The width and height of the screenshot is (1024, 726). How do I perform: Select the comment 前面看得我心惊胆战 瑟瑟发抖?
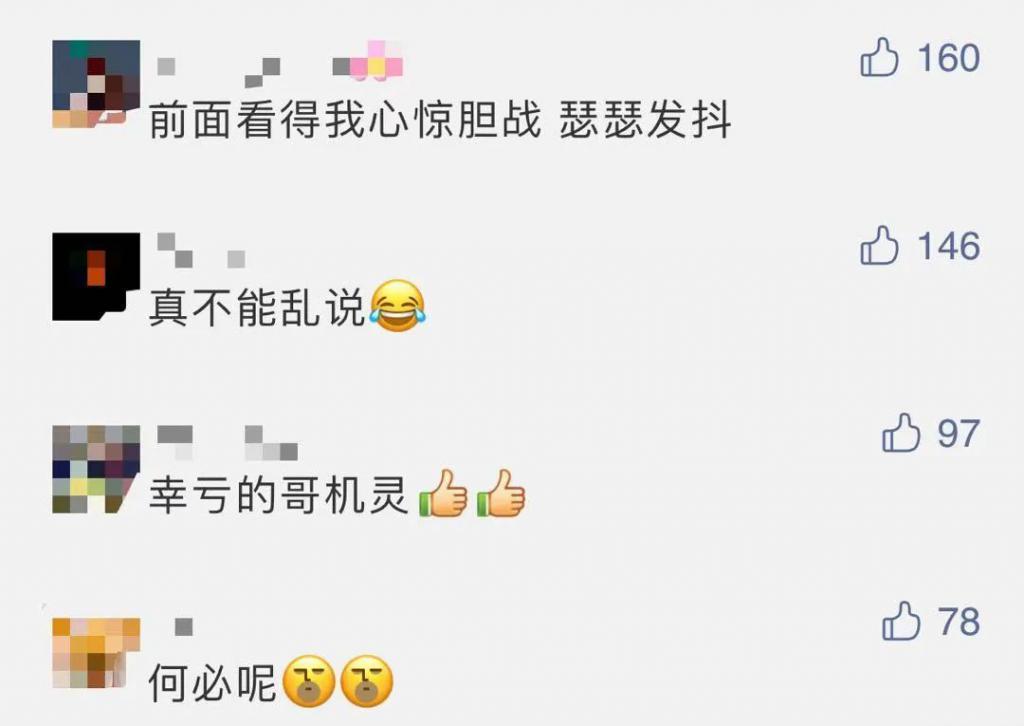click(x=440, y=120)
